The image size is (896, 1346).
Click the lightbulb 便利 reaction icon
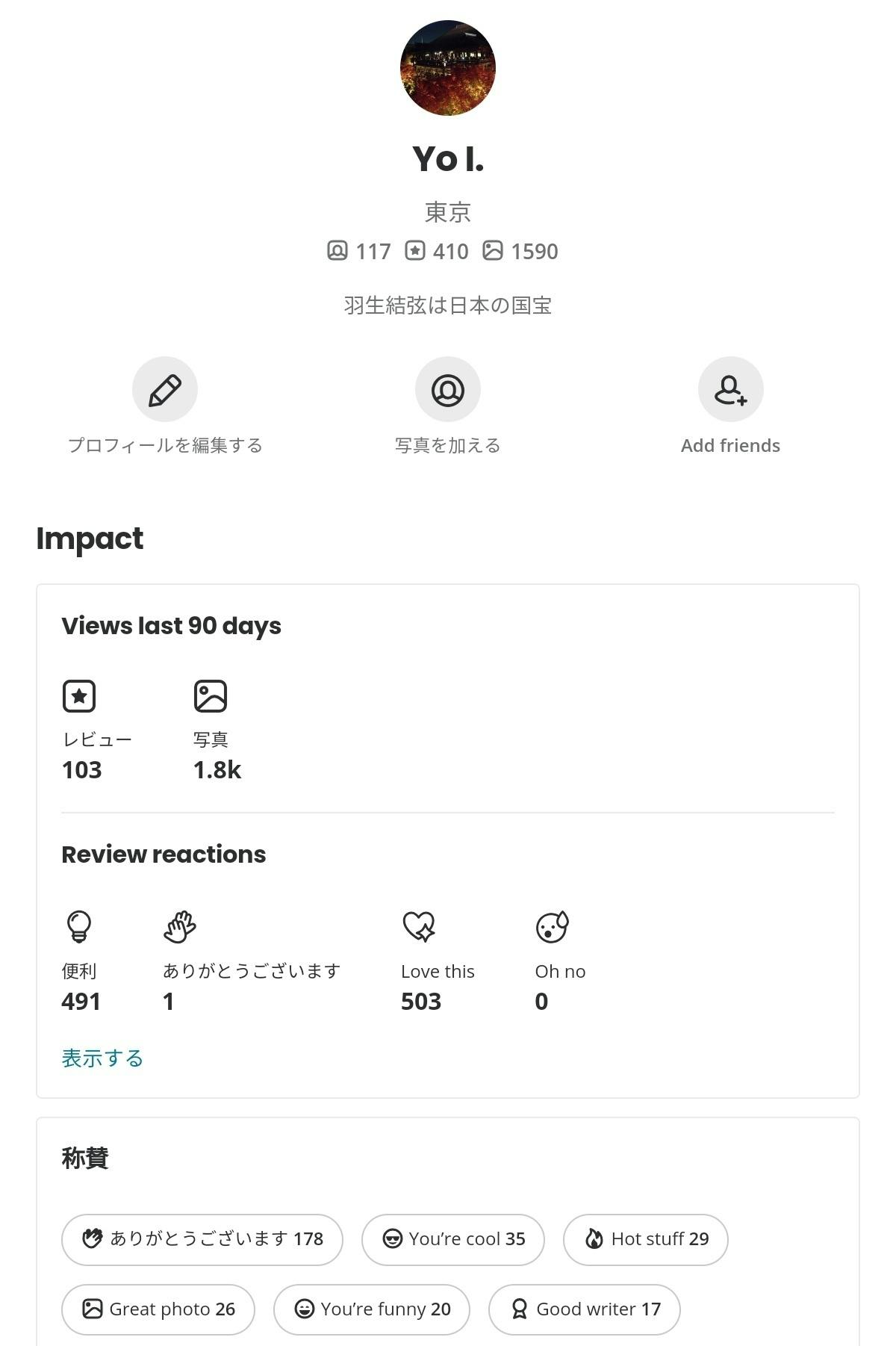coord(79,926)
